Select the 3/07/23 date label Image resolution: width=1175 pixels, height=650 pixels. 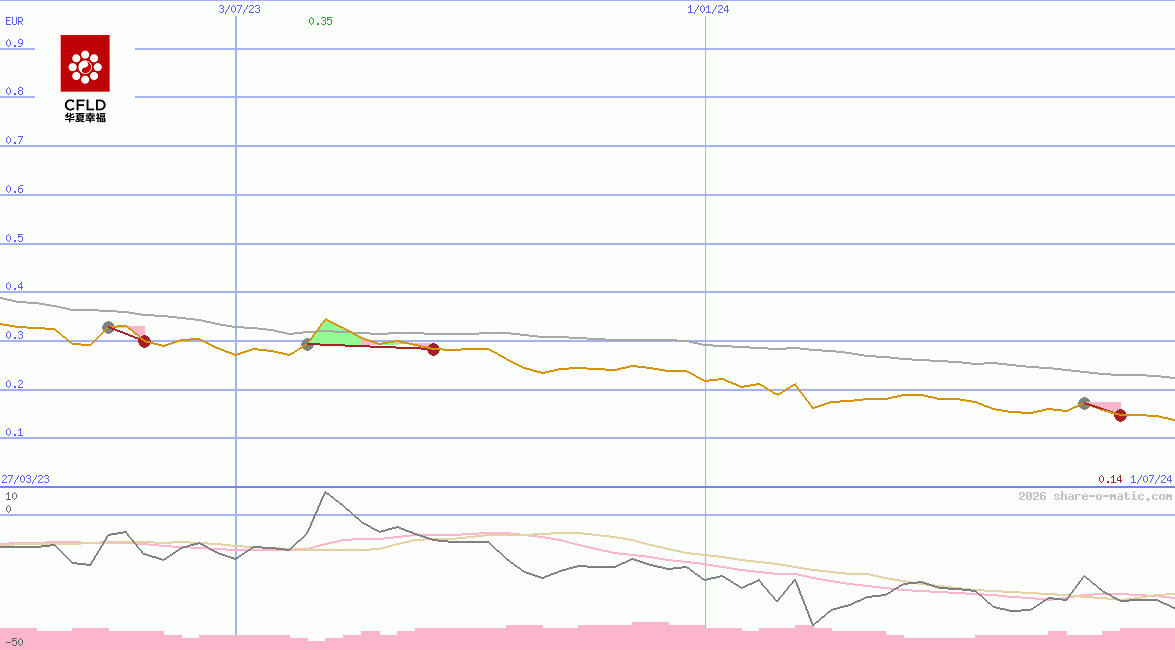click(239, 9)
